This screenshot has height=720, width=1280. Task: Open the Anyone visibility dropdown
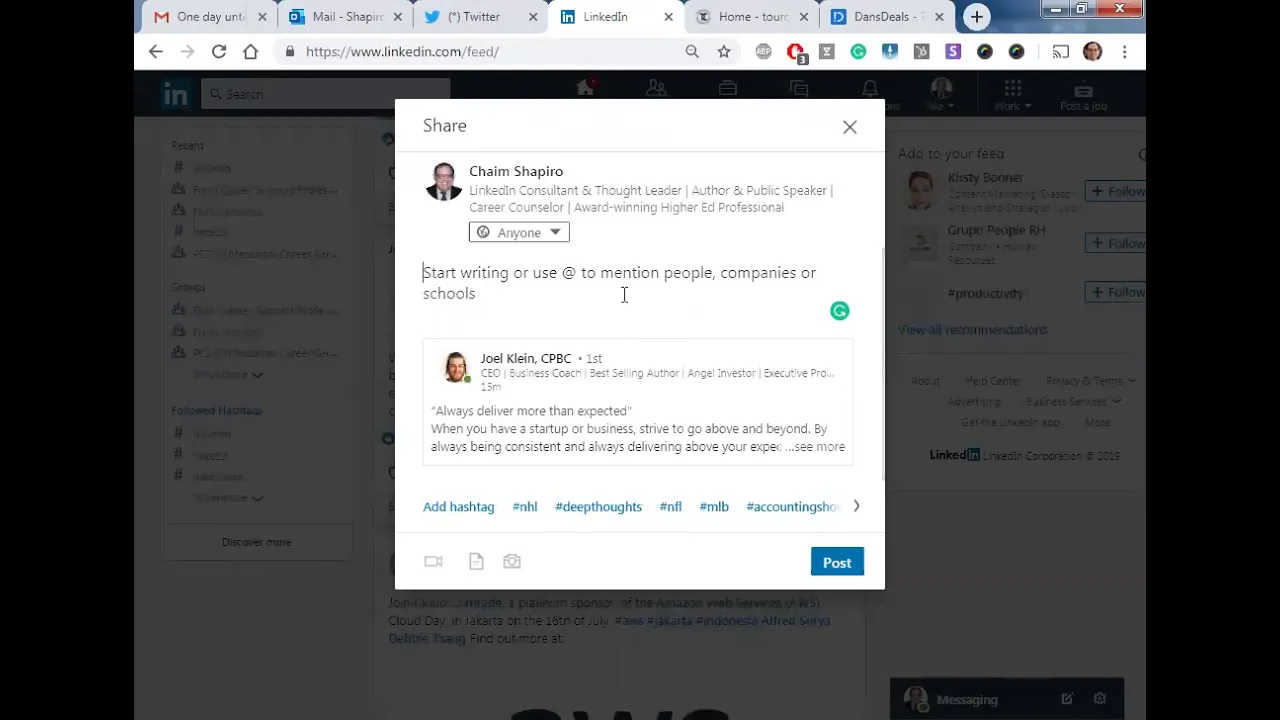tap(519, 232)
